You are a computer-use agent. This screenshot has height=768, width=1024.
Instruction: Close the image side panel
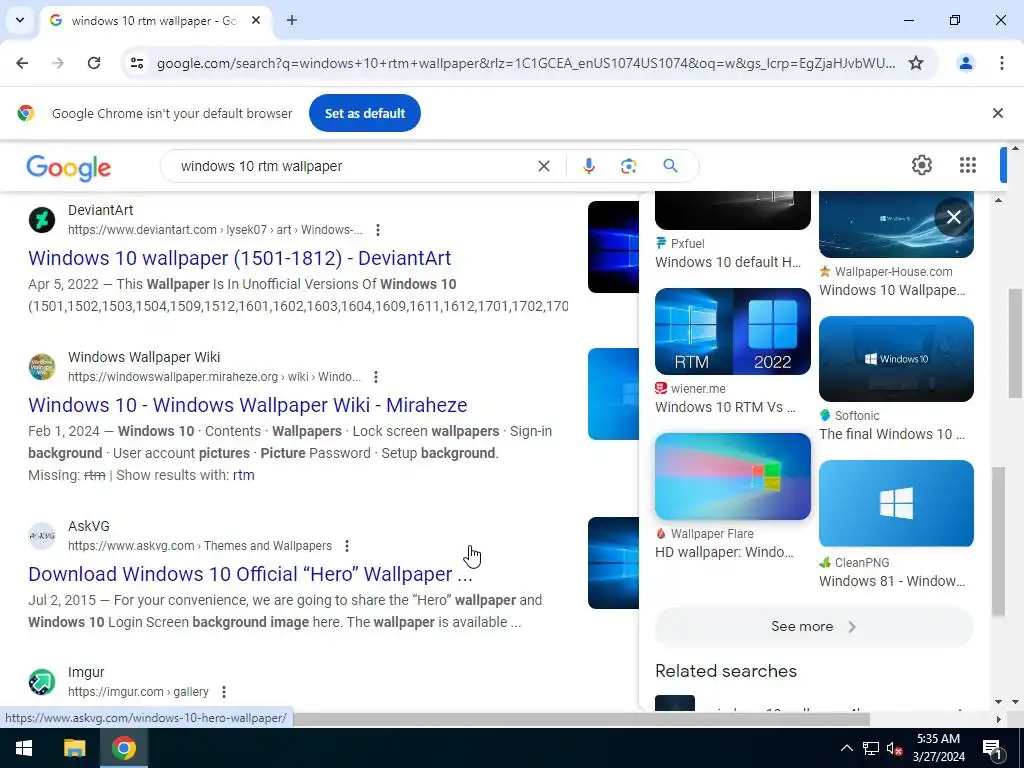coord(953,217)
